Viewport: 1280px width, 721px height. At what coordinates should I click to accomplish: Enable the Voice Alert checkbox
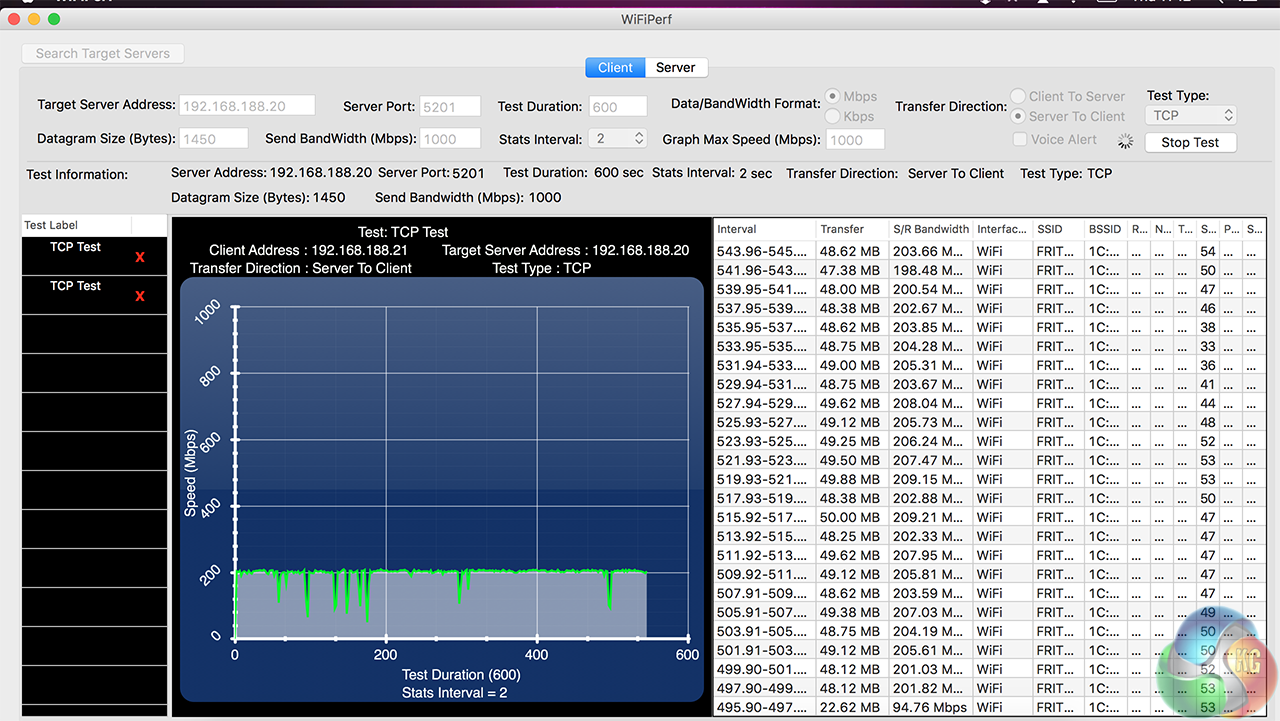click(x=1019, y=140)
